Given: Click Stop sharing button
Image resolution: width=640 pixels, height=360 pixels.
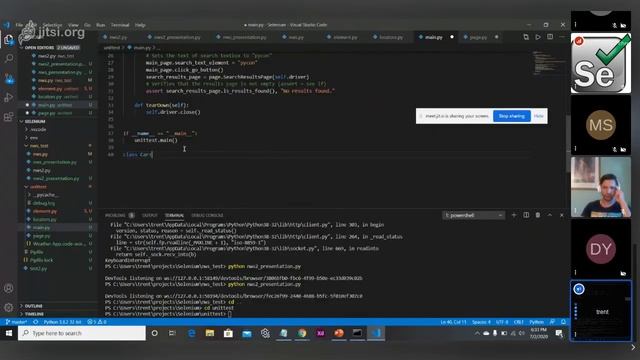Looking at the screenshot, I should [x=511, y=116].
